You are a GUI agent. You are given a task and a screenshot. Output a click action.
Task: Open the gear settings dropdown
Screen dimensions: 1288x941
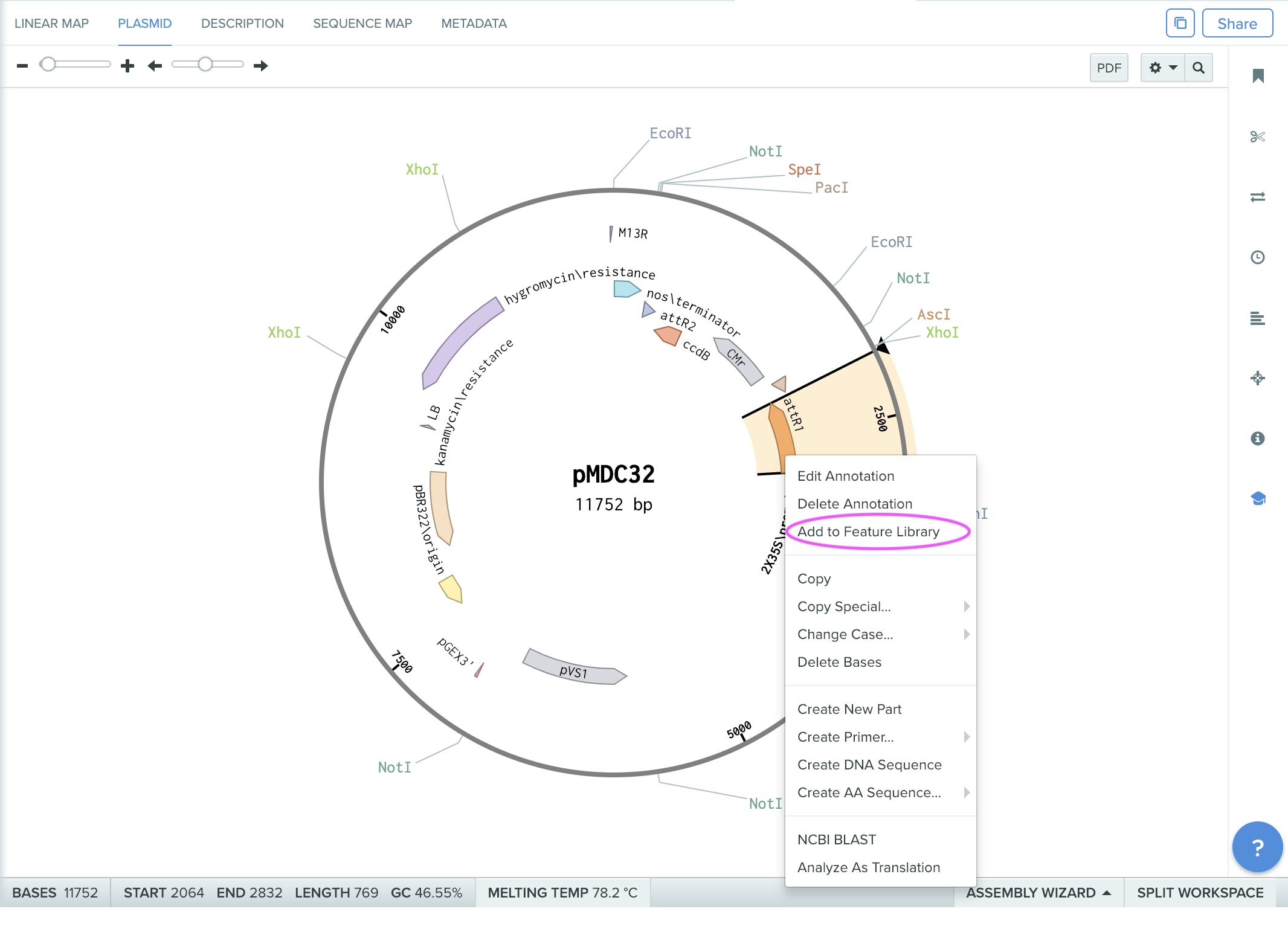pyautogui.click(x=1161, y=68)
